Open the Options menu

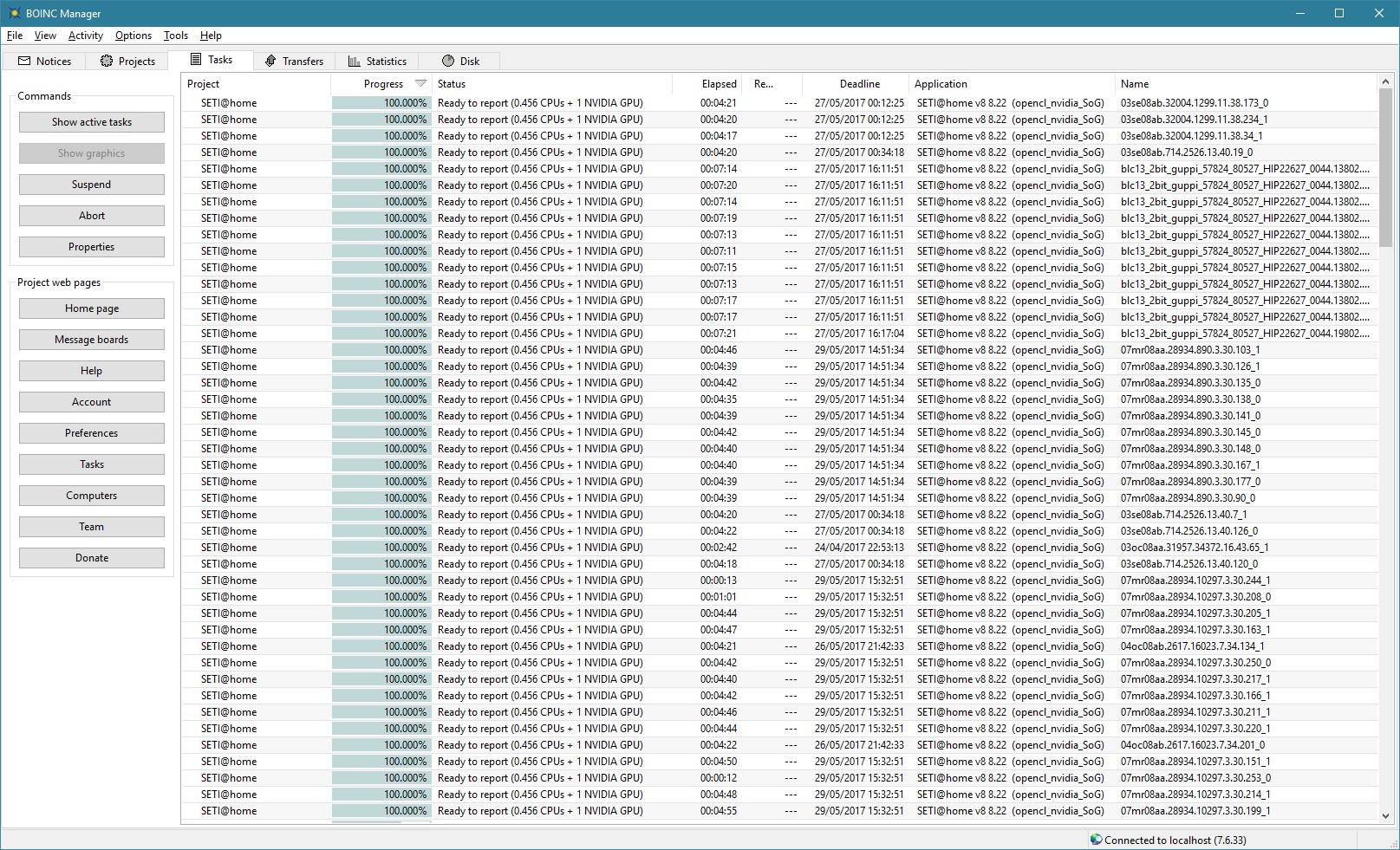[133, 36]
